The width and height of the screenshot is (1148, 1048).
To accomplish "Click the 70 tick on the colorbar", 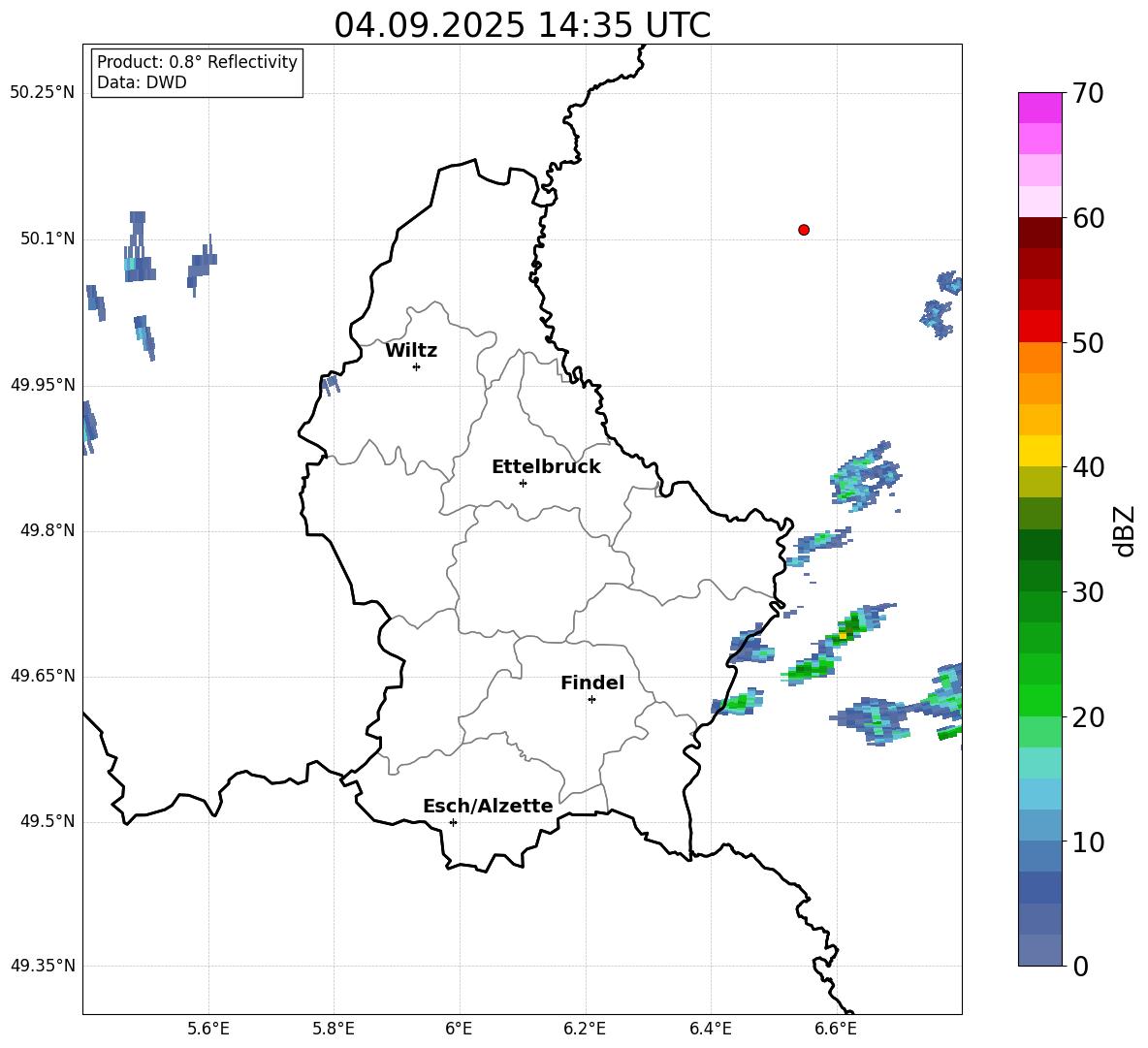I will (1087, 93).
